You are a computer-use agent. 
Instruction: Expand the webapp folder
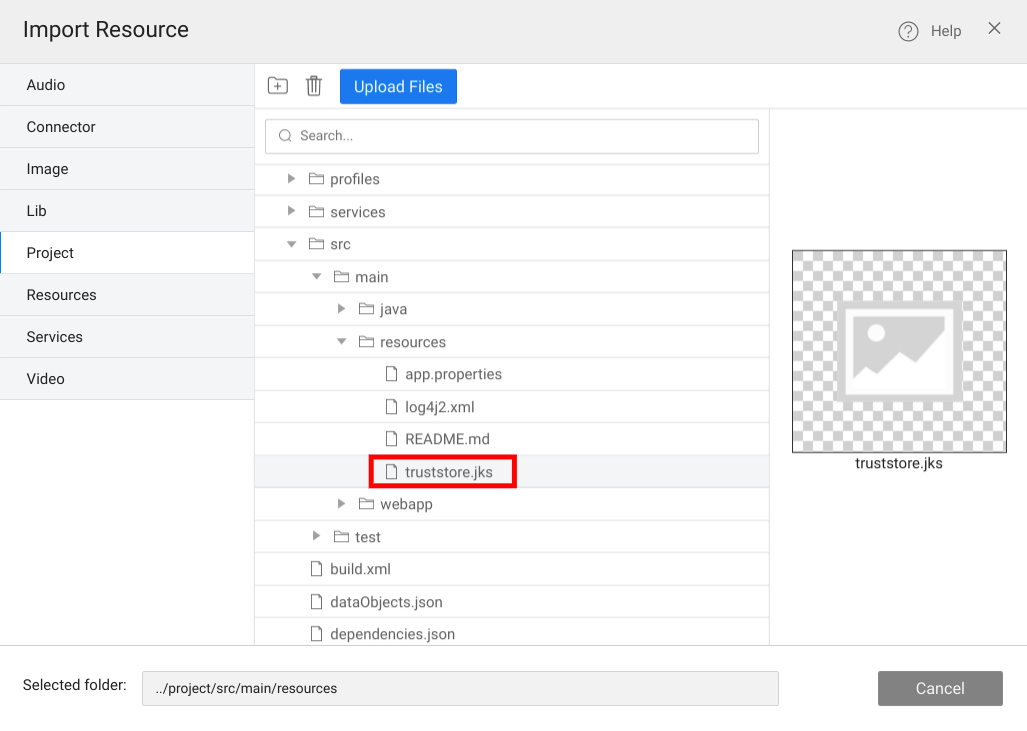341,504
